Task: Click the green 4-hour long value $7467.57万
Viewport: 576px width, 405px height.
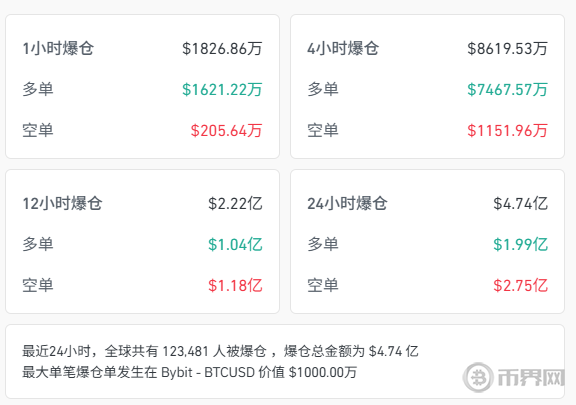Action: pyautogui.click(x=507, y=89)
